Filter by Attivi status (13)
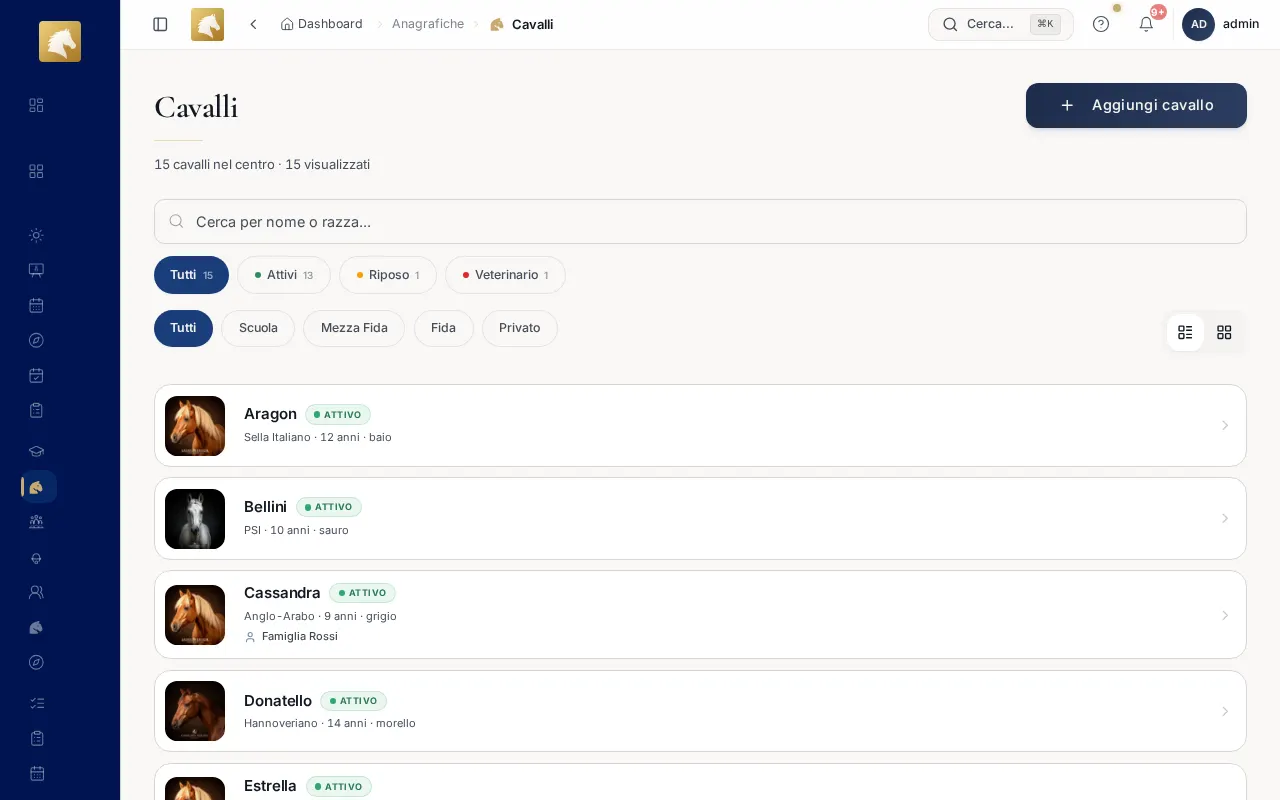The height and width of the screenshot is (800, 1280). tap(284, 275)
